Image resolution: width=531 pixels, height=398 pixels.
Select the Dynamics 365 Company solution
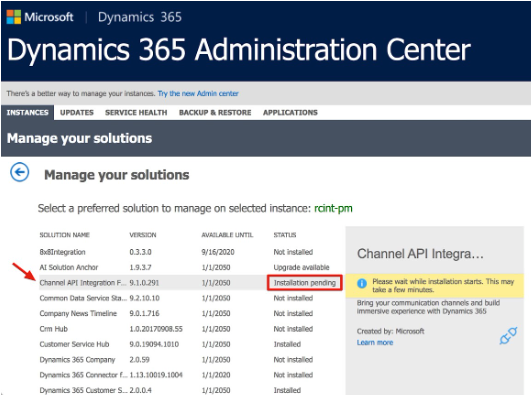[191, 359]
